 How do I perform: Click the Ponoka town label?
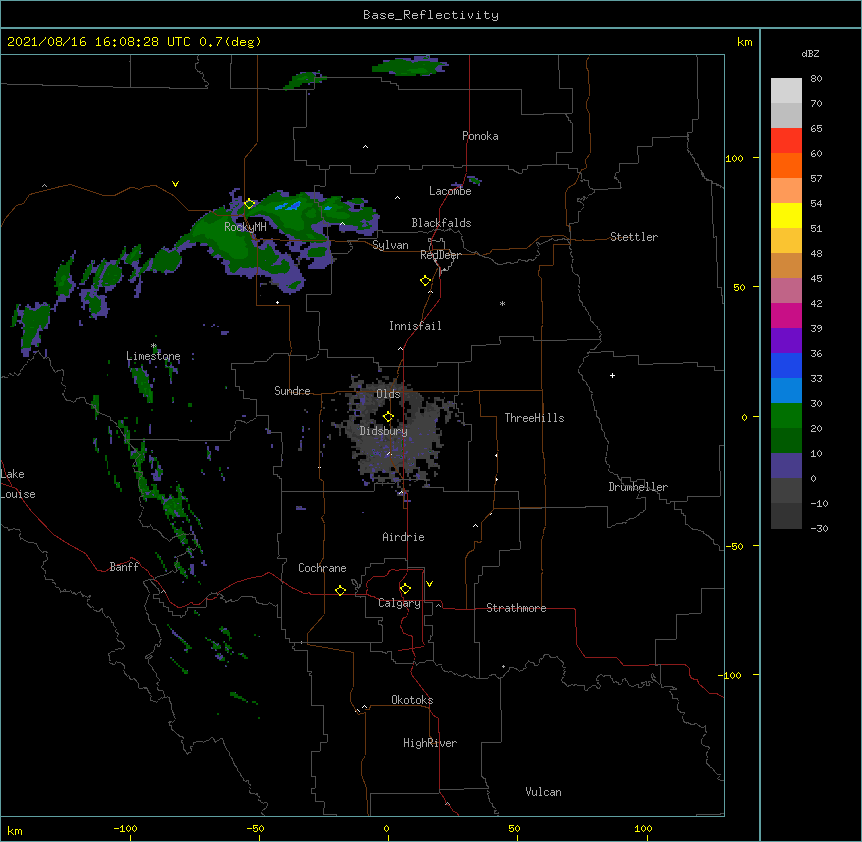pos(480,136)
